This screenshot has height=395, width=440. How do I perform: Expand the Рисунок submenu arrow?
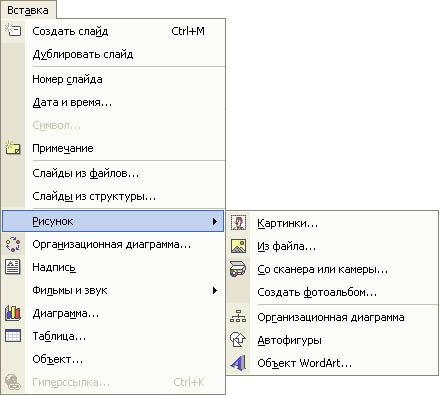(x=215, y=221)
